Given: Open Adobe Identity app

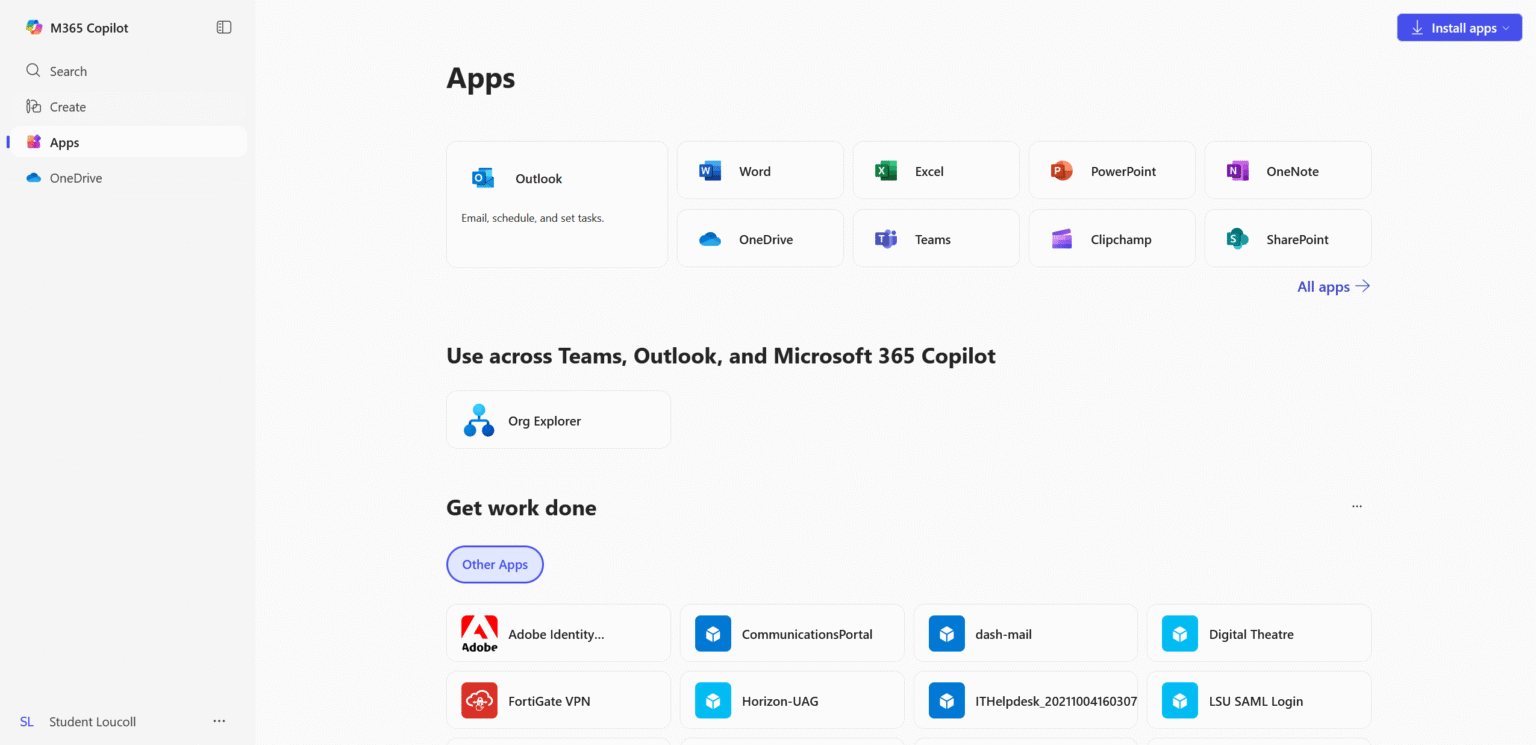Looking at the screenshot, I should click(x=558, y=633).
